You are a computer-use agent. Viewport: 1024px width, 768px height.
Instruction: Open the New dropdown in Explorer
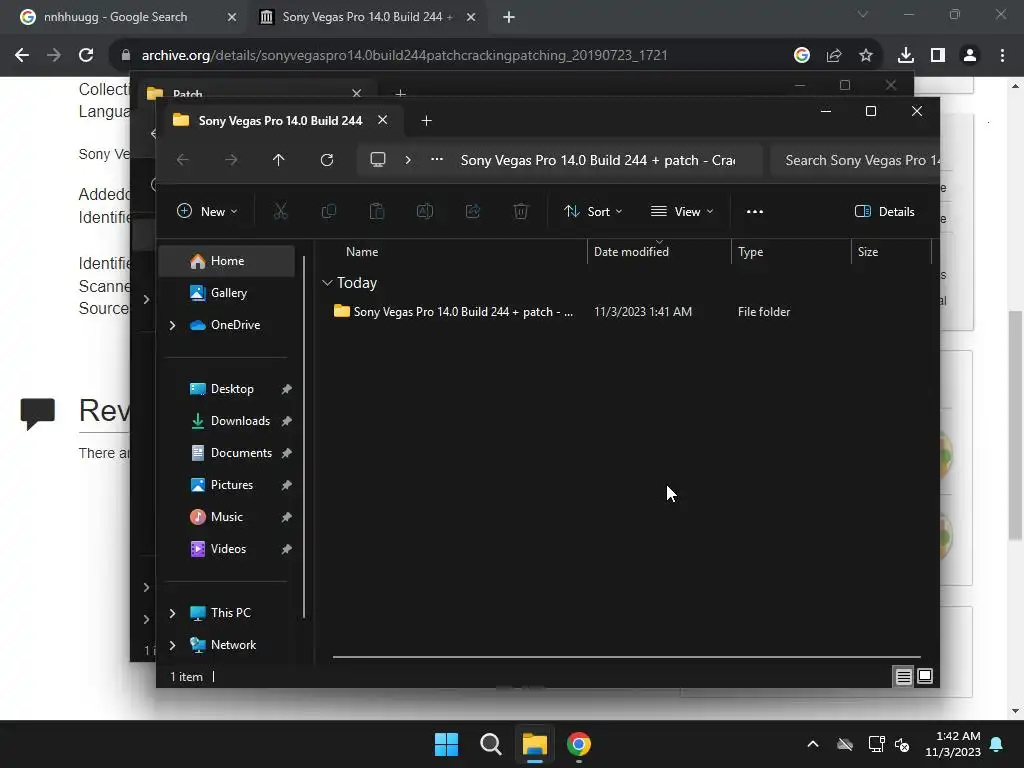(x=207, y=211)
